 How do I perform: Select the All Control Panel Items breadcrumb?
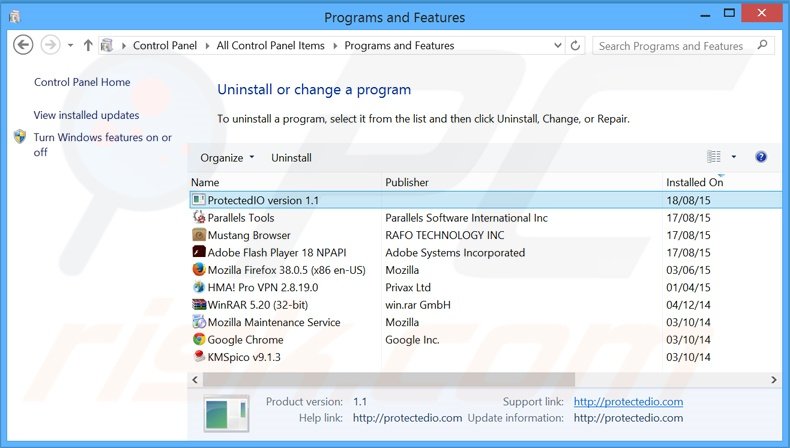point(271,45)
